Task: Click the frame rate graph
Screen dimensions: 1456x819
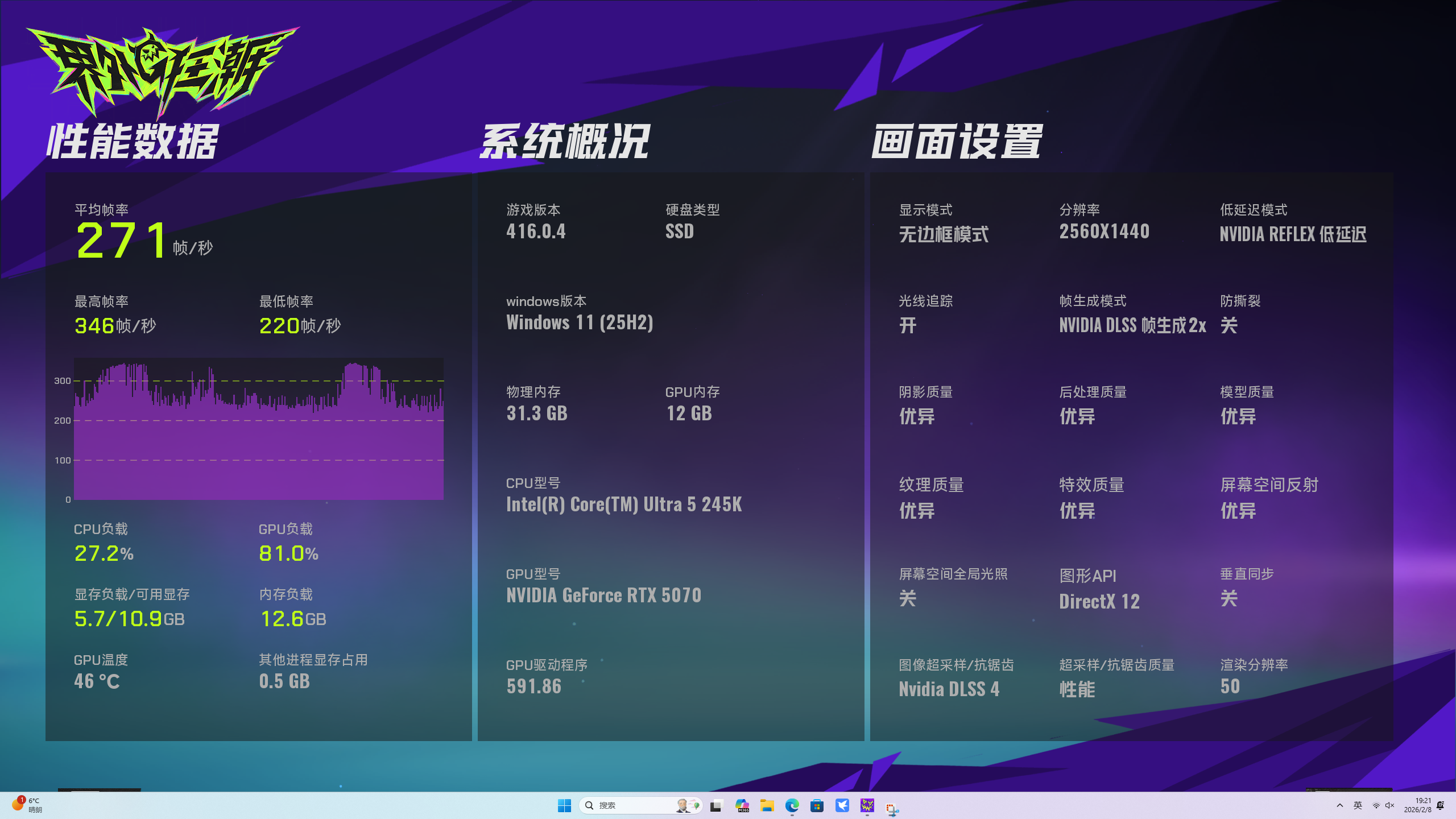Action: click(x=259, y=429)
